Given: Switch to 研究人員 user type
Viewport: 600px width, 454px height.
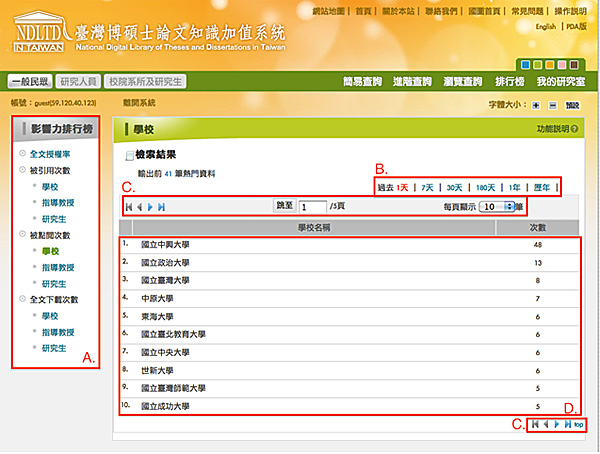Looking at the screenshot, I should (x=78, y=82).
